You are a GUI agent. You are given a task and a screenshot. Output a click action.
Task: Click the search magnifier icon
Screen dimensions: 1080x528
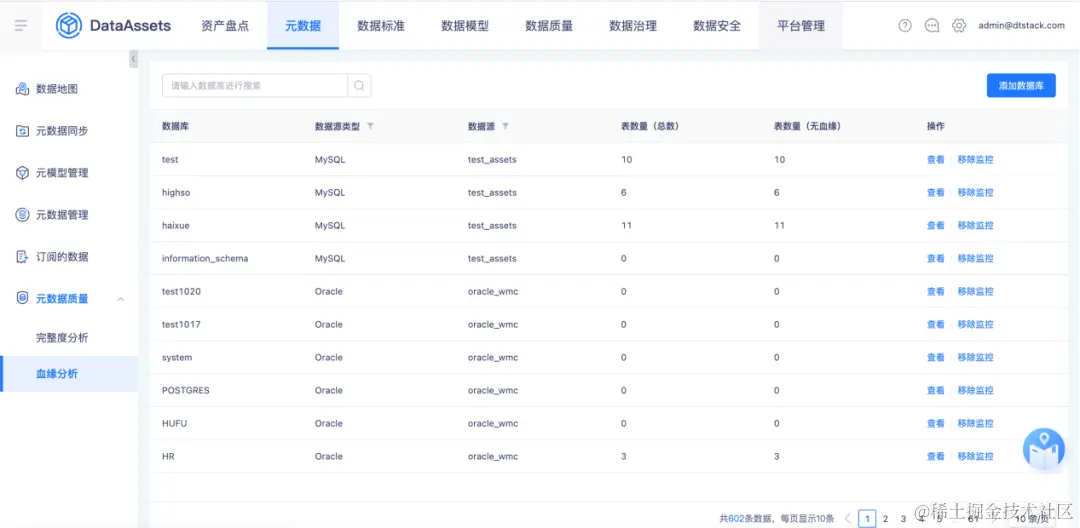(x=360, y=85)
